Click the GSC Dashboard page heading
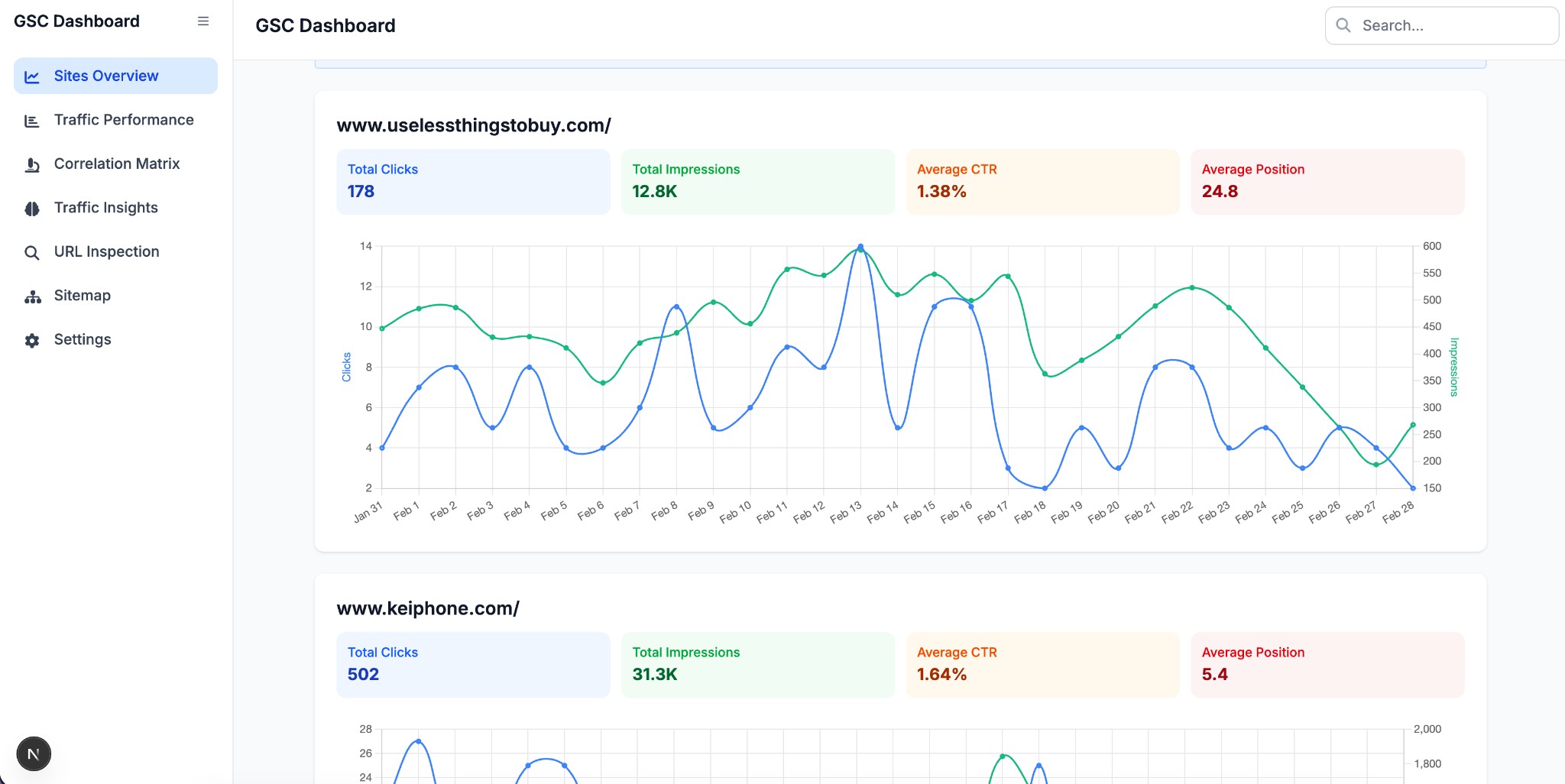 point(326,26)
